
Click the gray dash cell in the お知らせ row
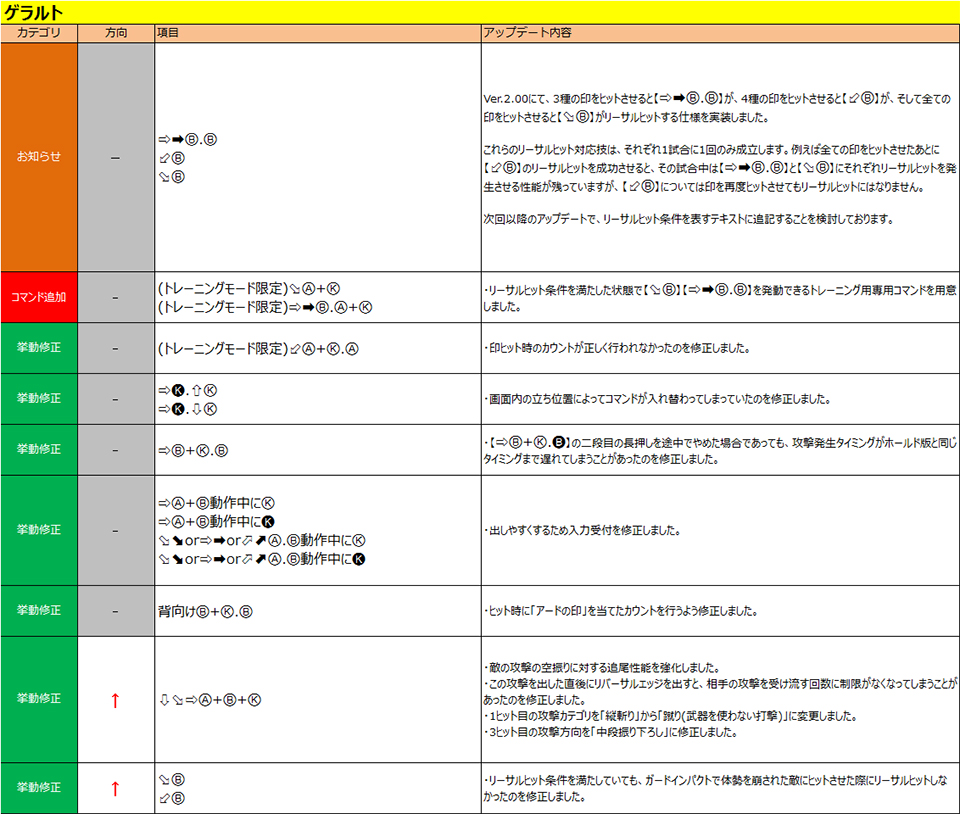(x=116, y=157)
